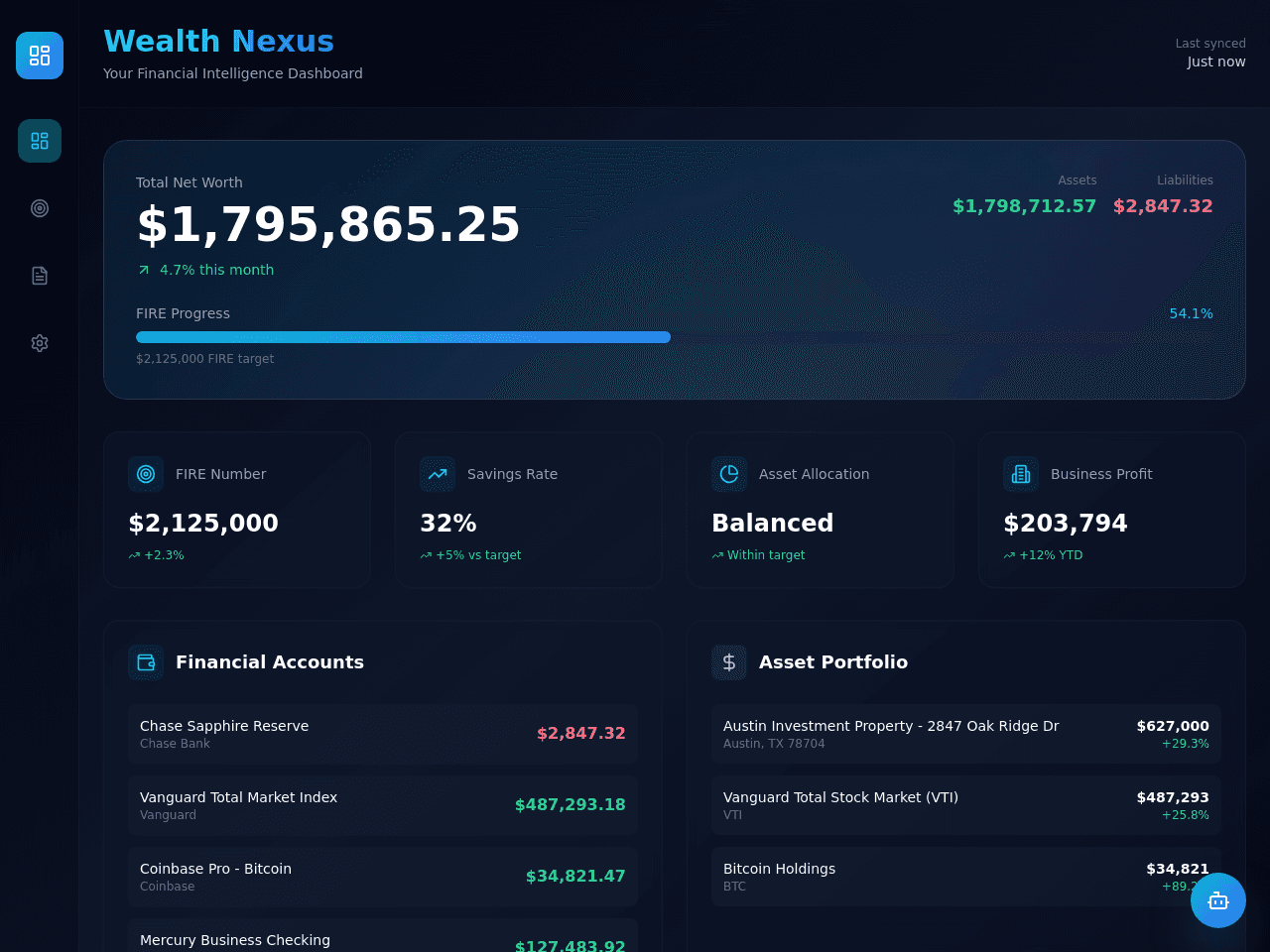Select the Mercury Business Checking account
Image resolution: width=1270 pixels, height=952 pixels.
pos(383,935)
